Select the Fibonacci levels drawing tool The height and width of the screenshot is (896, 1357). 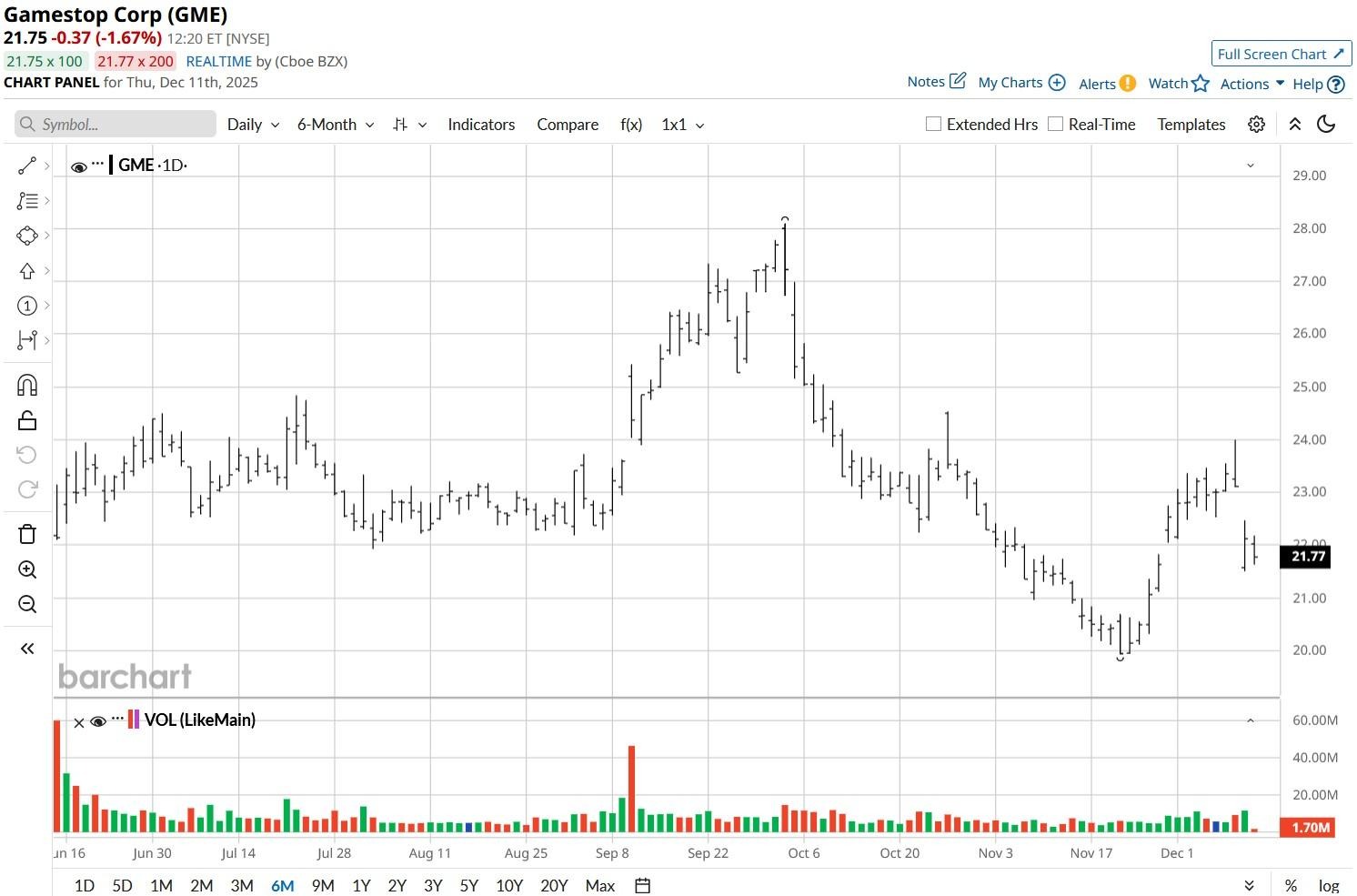27,200
